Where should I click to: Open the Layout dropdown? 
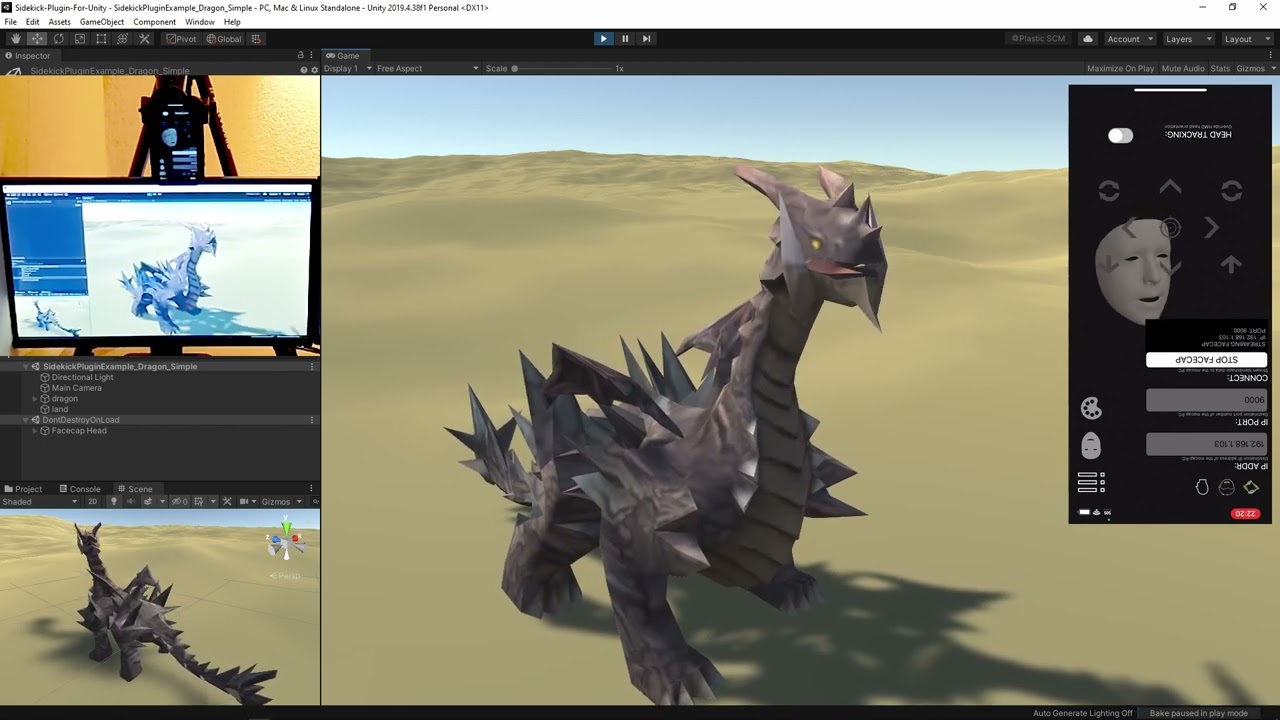(1246, 39)
